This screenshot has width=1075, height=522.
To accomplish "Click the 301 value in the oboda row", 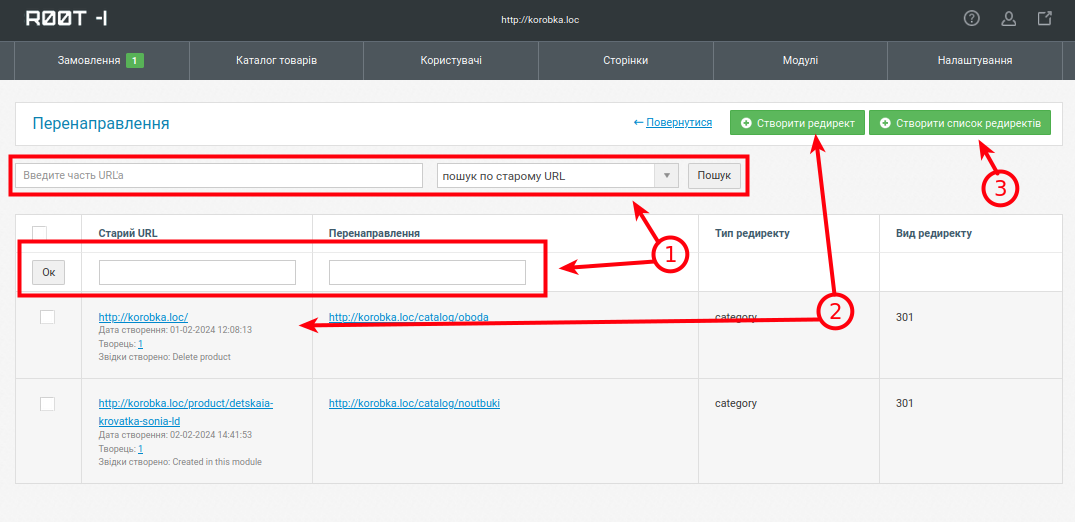I will (x=905, y=317).
